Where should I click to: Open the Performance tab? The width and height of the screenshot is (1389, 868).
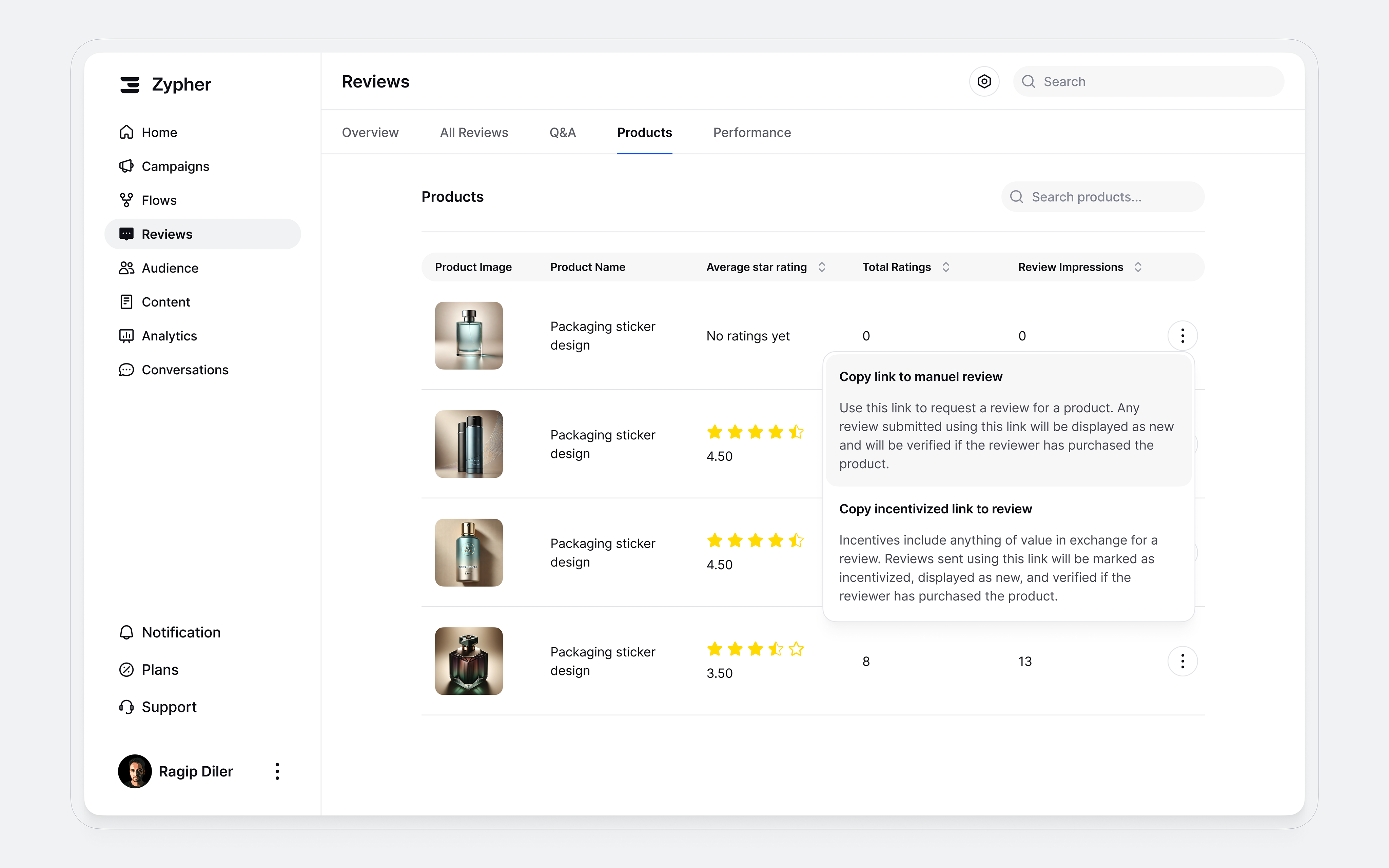tap(752, 132)
